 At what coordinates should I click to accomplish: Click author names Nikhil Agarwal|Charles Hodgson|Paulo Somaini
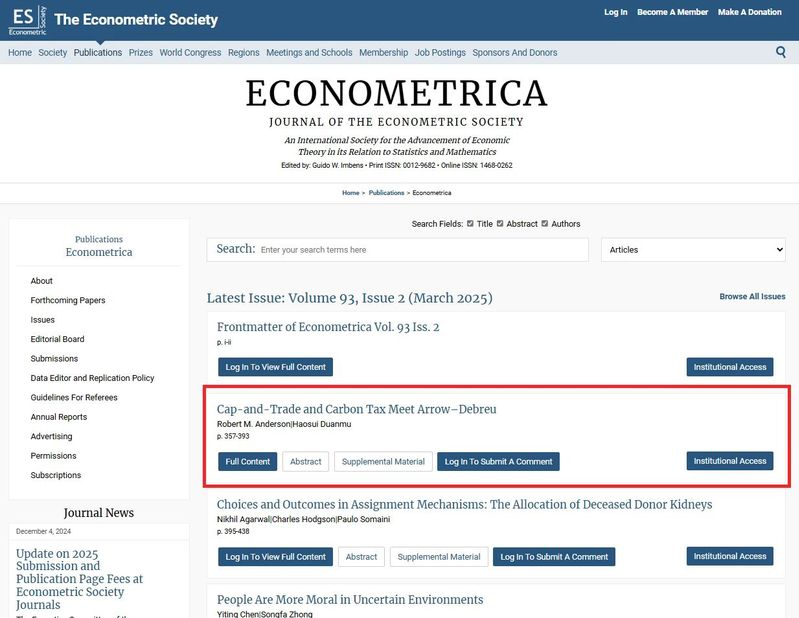point(304,519)
